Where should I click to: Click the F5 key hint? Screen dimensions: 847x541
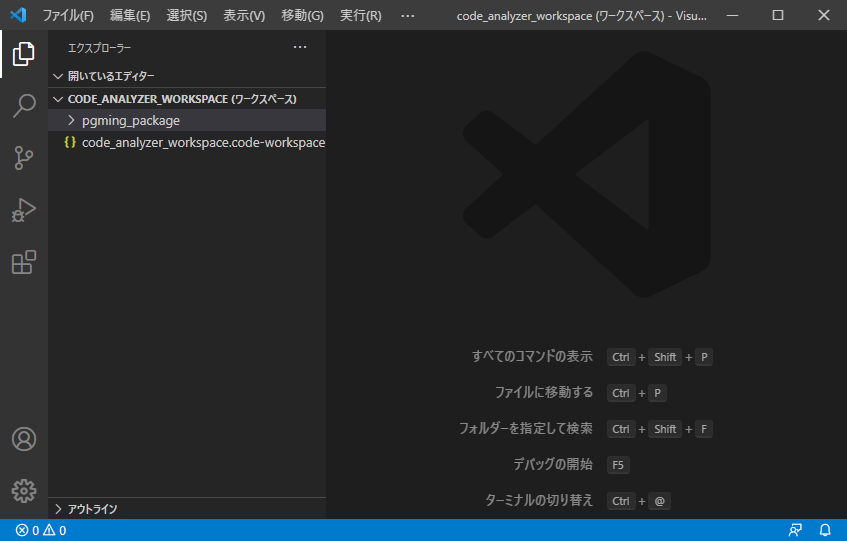tap(618, 465)
